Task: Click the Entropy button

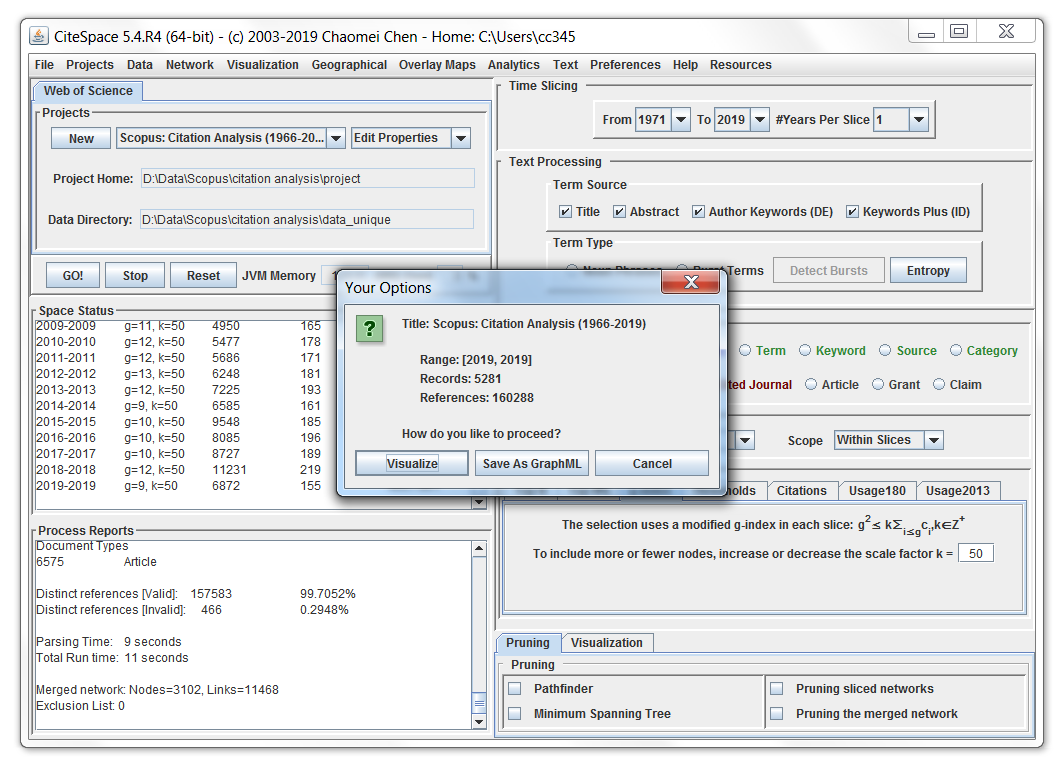Action: pyautogui.click(x=928, y=271)
